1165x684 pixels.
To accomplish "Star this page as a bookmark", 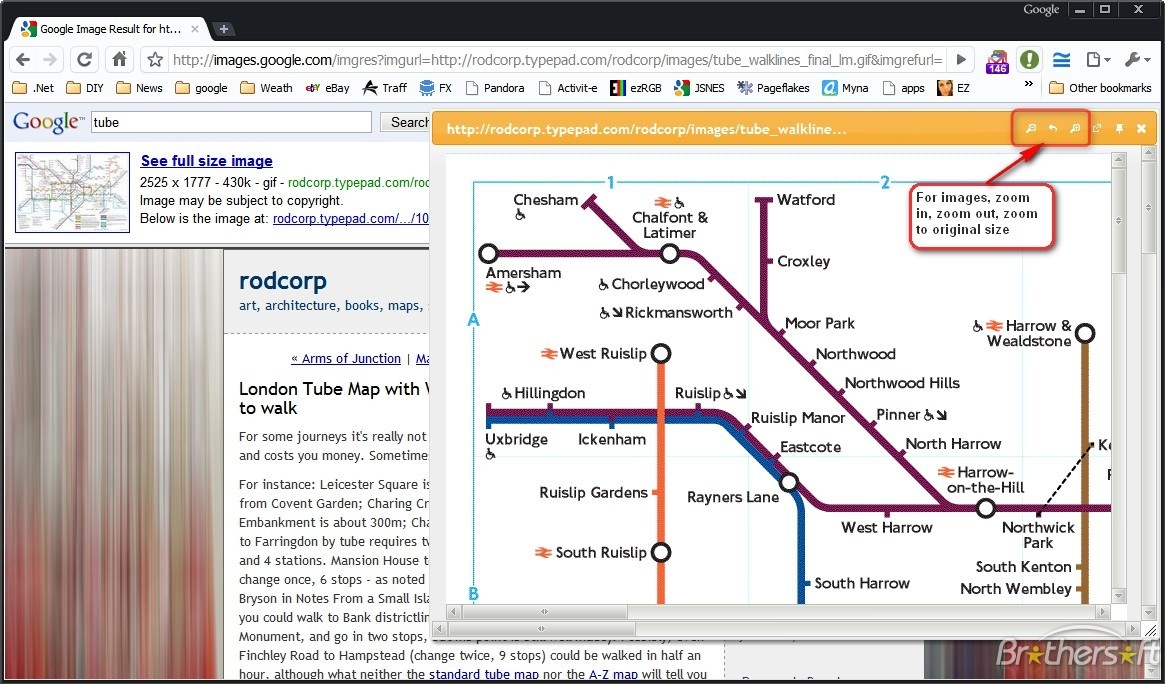I will [x=155, y=60].
